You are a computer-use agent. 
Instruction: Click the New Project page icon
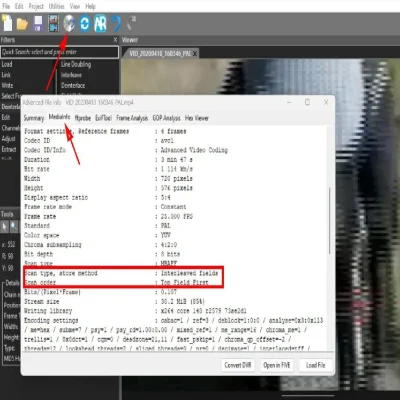pyautogui.click(x=7, y=23)
